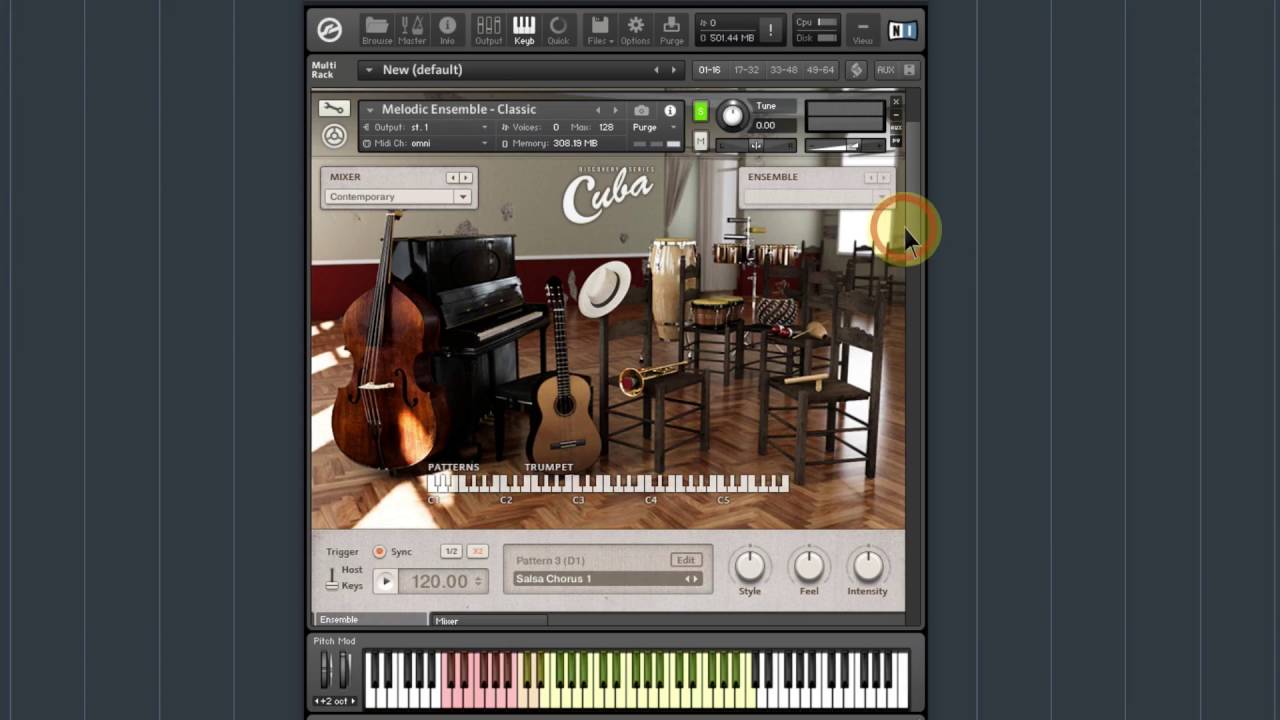The height and width of the screenshot is (720, 1280).
Task: Load next multi with right arrow
Action: point(674,70)
